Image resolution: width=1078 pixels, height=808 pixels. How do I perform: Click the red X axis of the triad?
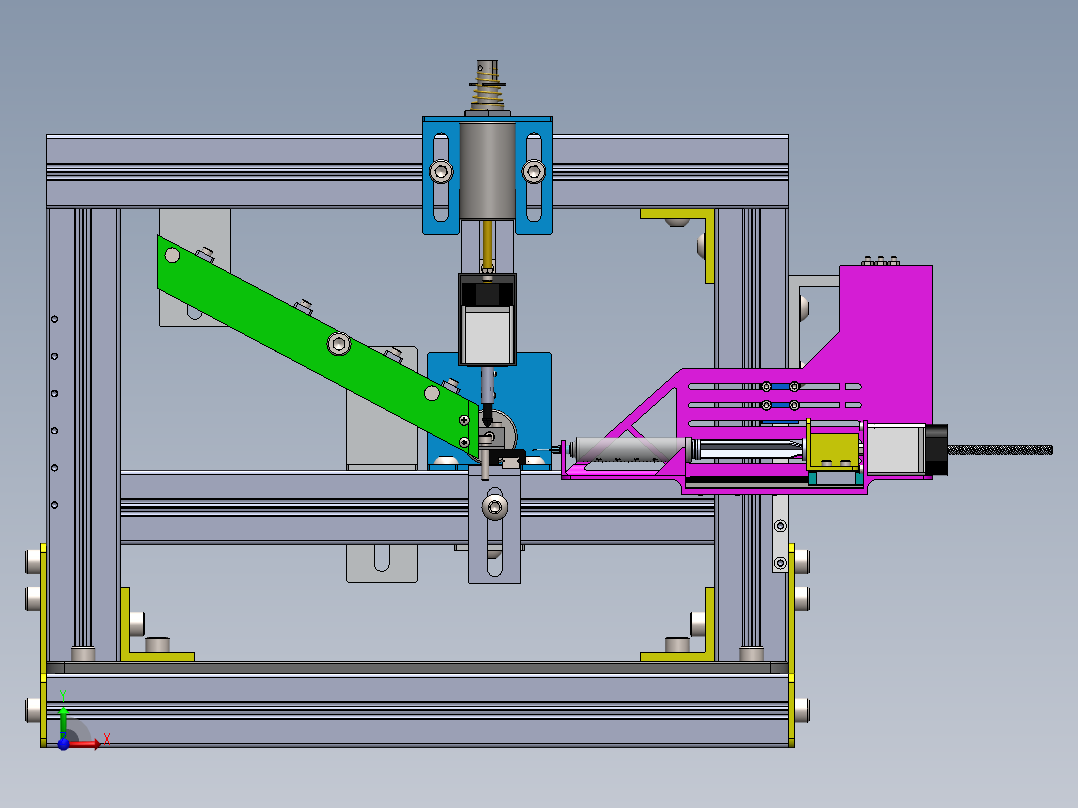84,743
